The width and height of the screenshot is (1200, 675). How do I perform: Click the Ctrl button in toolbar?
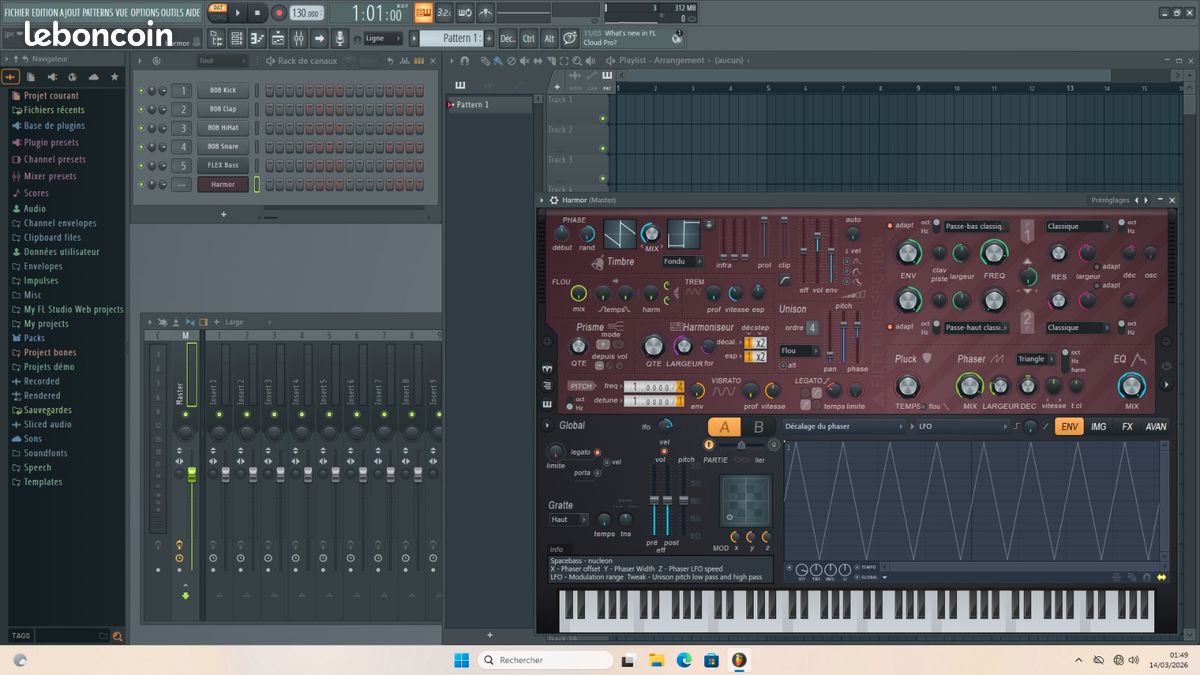(529, 39)
